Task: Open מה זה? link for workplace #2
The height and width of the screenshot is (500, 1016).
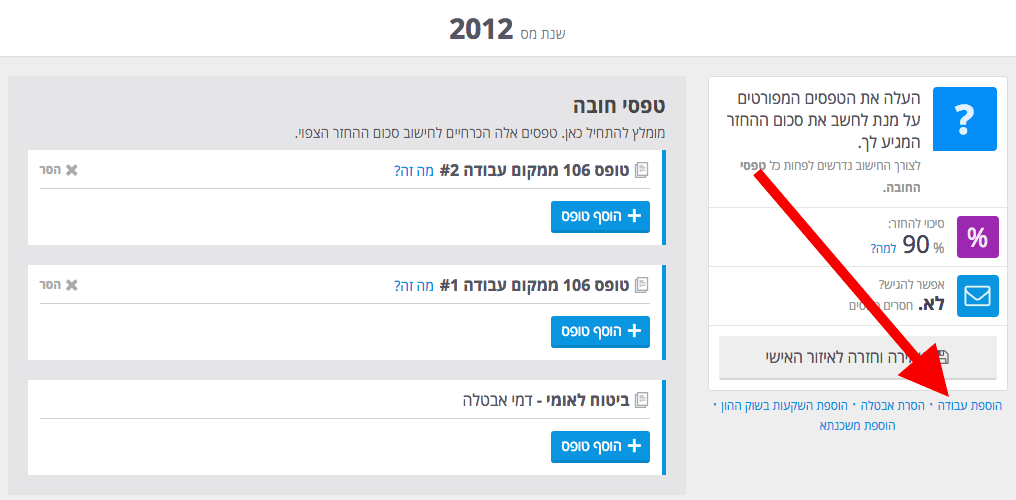Action: [413, 171]
